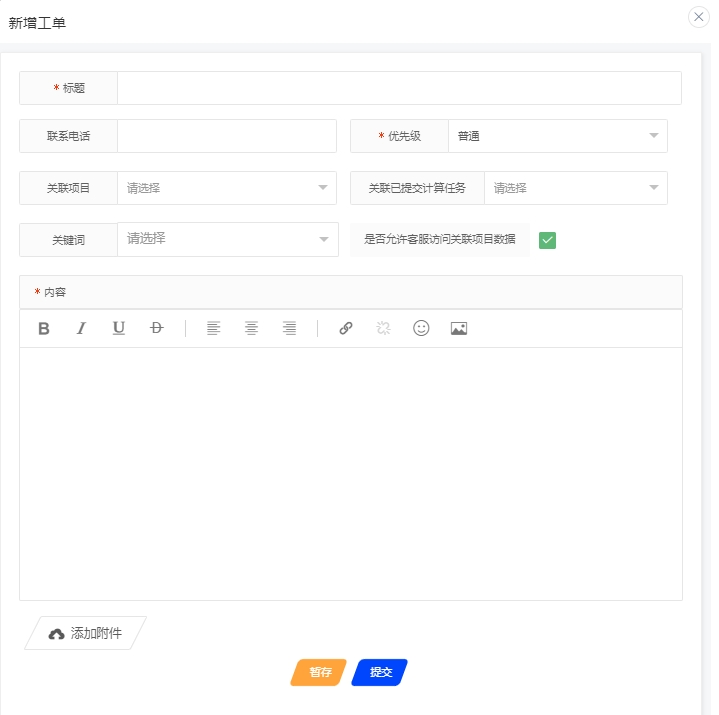Center align text in the editor
Viewport: 719px width, 715px height.
[x=251, y=328]
